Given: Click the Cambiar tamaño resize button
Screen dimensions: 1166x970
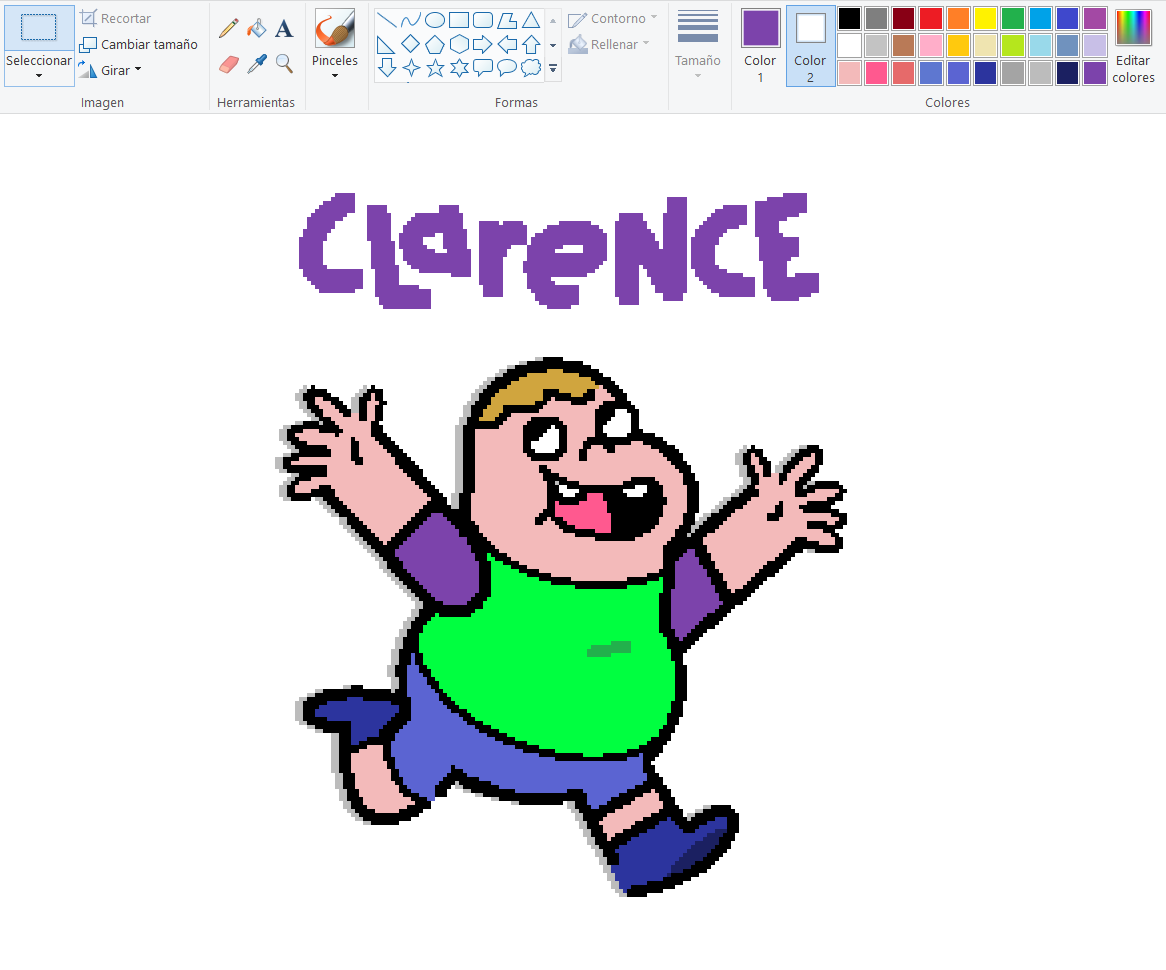Looking at the screenshot, I should pos(139,45).
